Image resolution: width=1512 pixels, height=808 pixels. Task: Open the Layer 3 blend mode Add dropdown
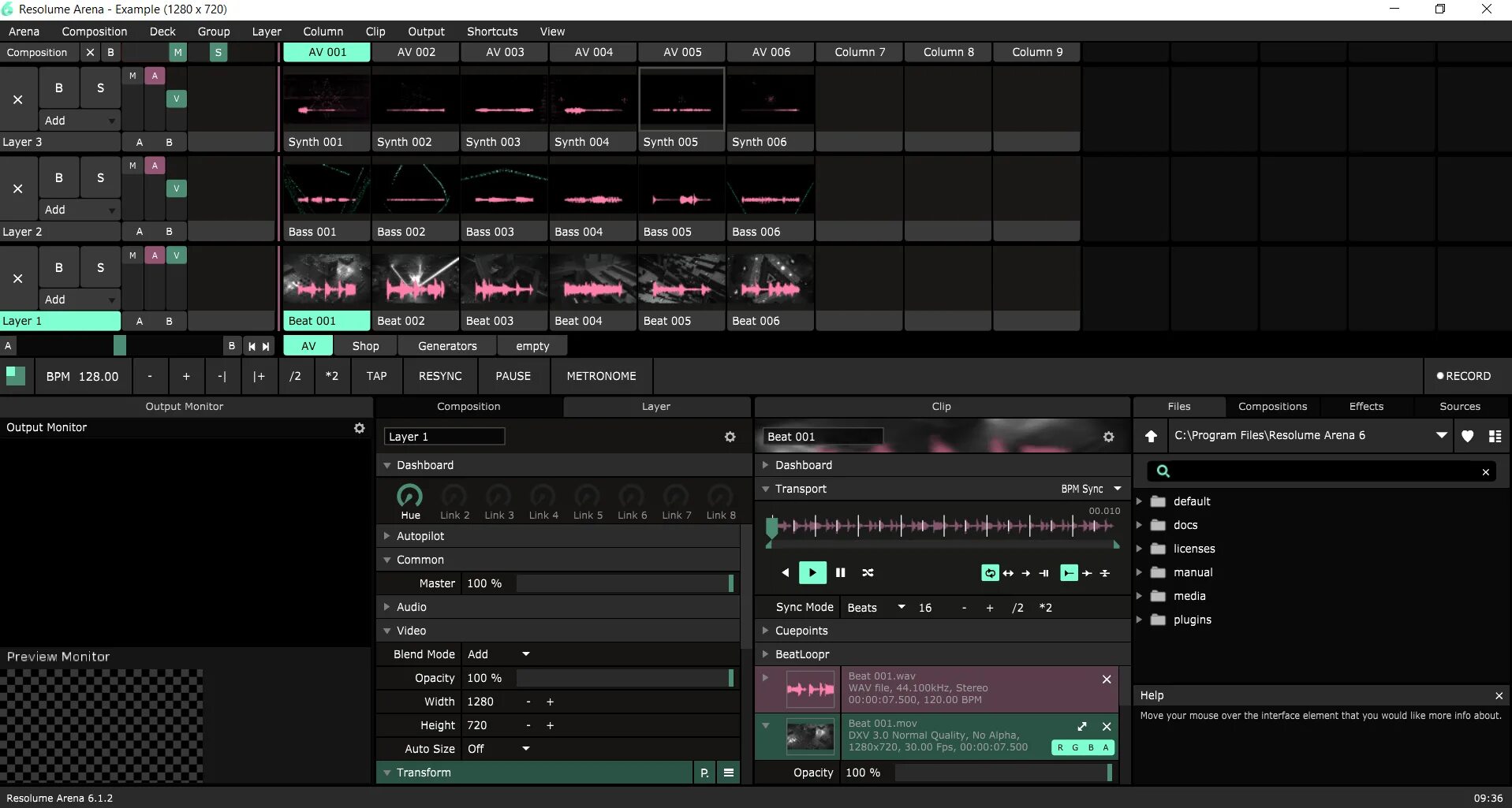[x=80, y=121]
